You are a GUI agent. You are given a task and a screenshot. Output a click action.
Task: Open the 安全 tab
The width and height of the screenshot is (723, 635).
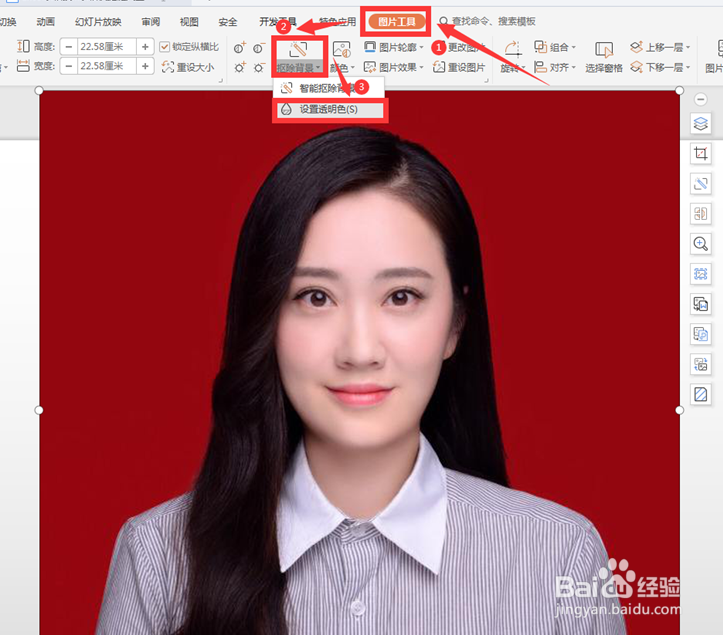click(x=227, y=22)
